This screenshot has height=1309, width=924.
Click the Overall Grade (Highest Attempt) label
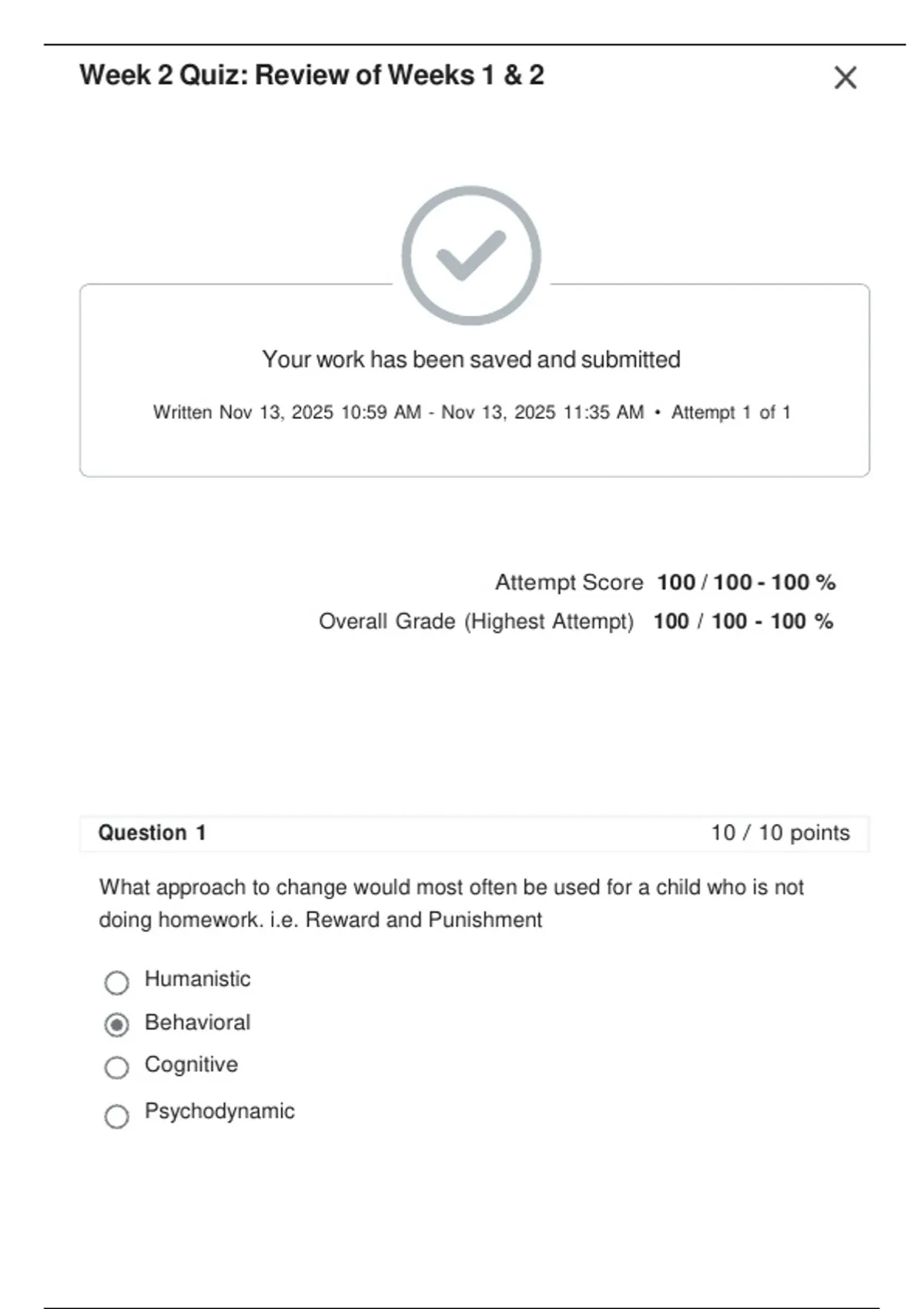476,621
